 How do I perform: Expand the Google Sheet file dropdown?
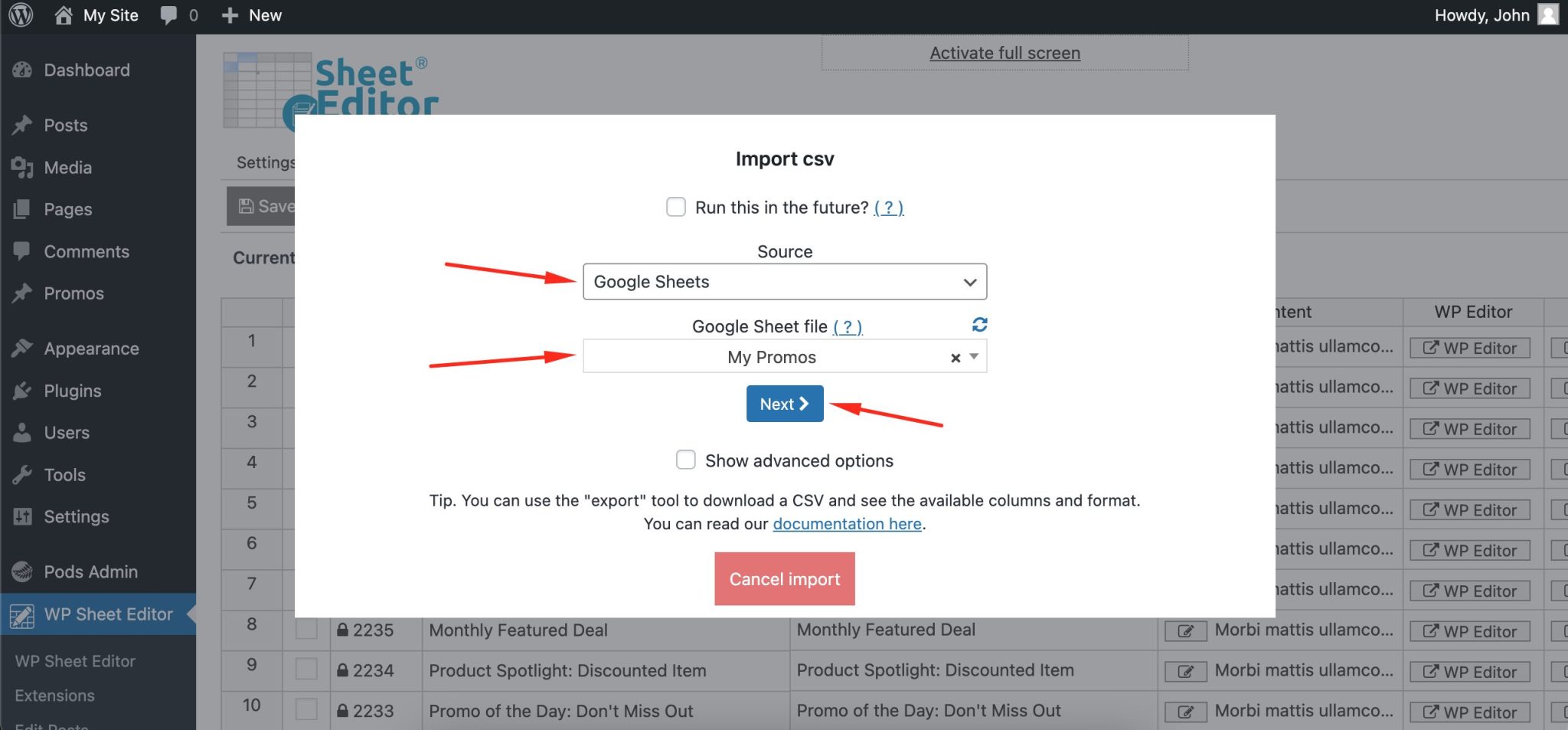pyautogui.click(x=973, y=357)
